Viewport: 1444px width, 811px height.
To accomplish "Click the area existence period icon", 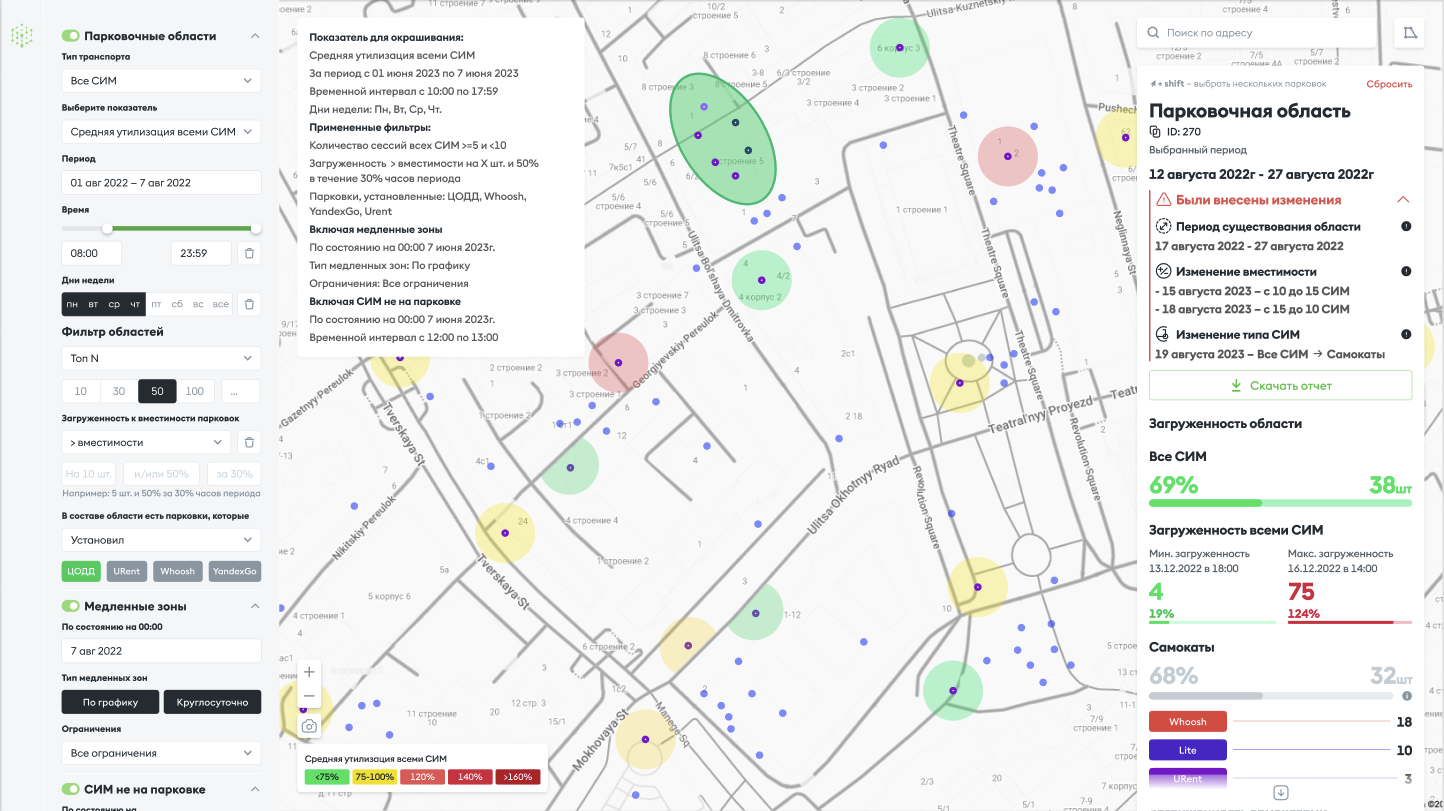I will click(1163, 226).
